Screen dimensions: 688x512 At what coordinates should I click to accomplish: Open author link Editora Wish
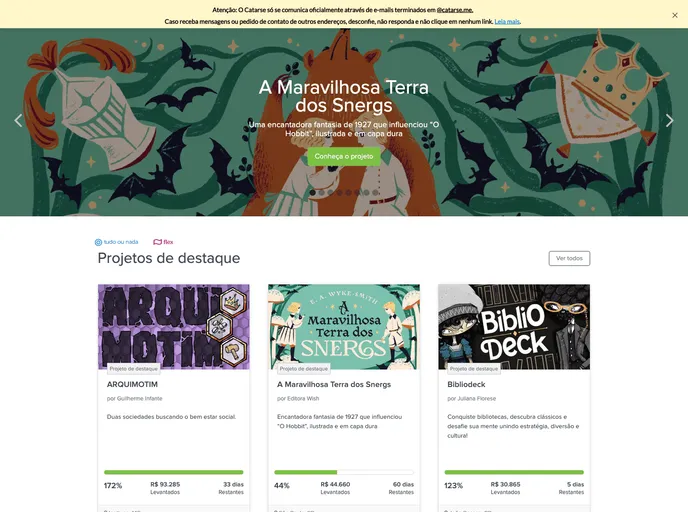(x=303, y=398)
